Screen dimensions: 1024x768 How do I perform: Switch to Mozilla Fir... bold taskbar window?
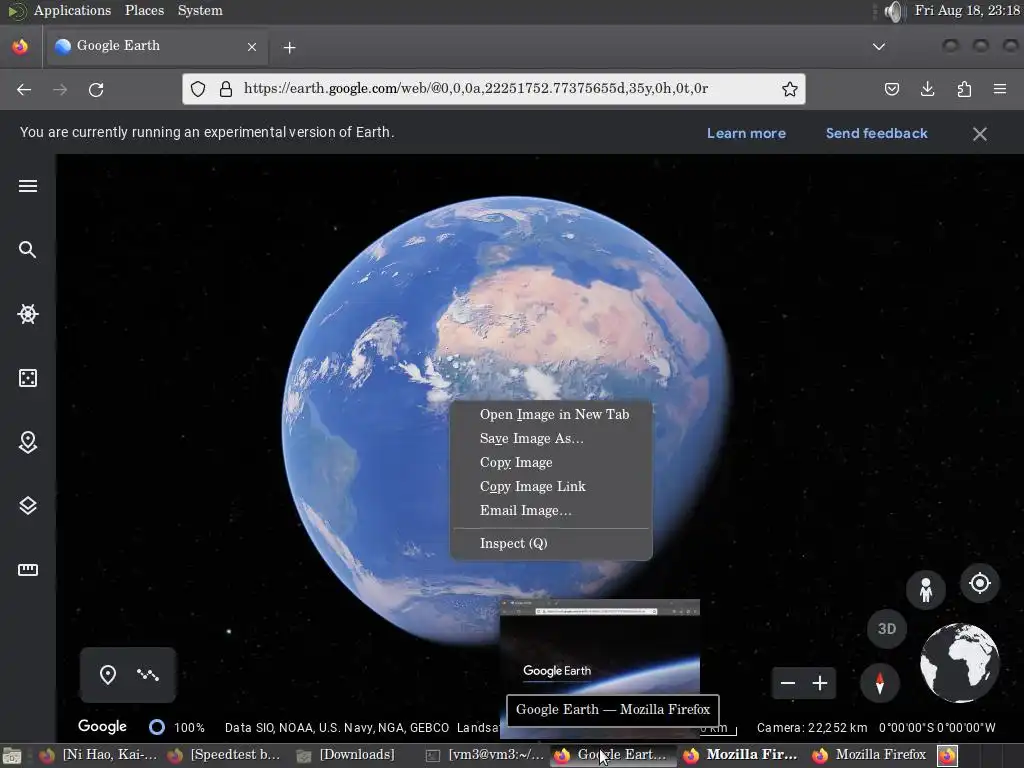pyautogui.click(x=741, y=756)
